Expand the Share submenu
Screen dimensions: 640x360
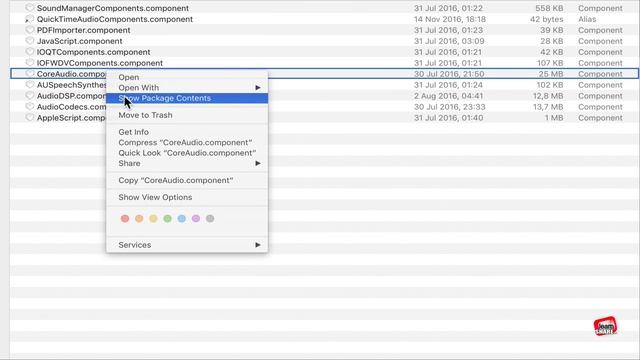click(187, 163)
